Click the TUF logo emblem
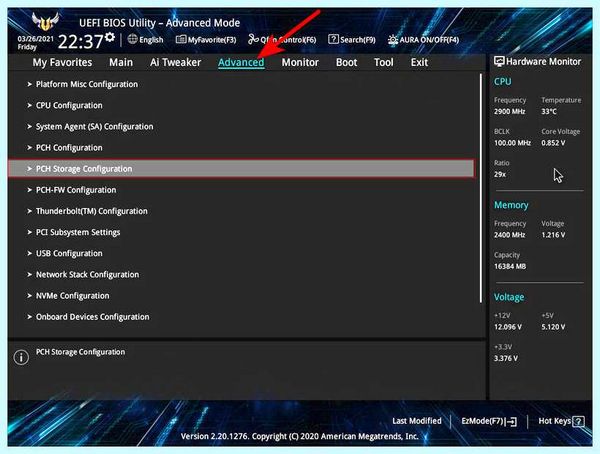This screenshot has height=454, width=600. [x=46, y=22]
